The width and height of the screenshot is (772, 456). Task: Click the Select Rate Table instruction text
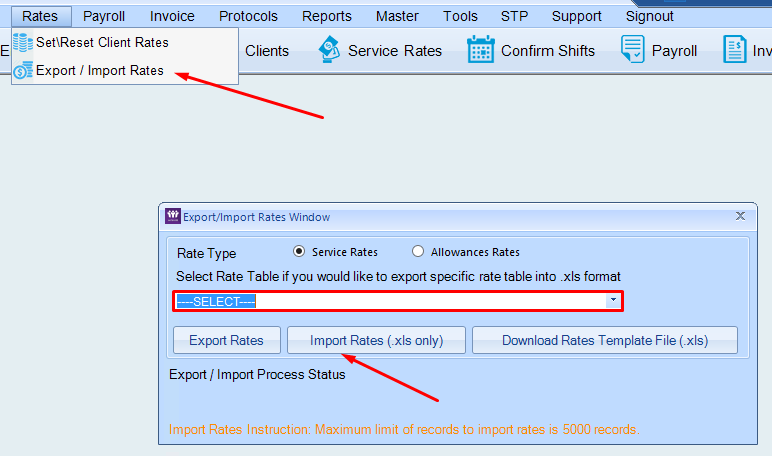coord(398,277)
